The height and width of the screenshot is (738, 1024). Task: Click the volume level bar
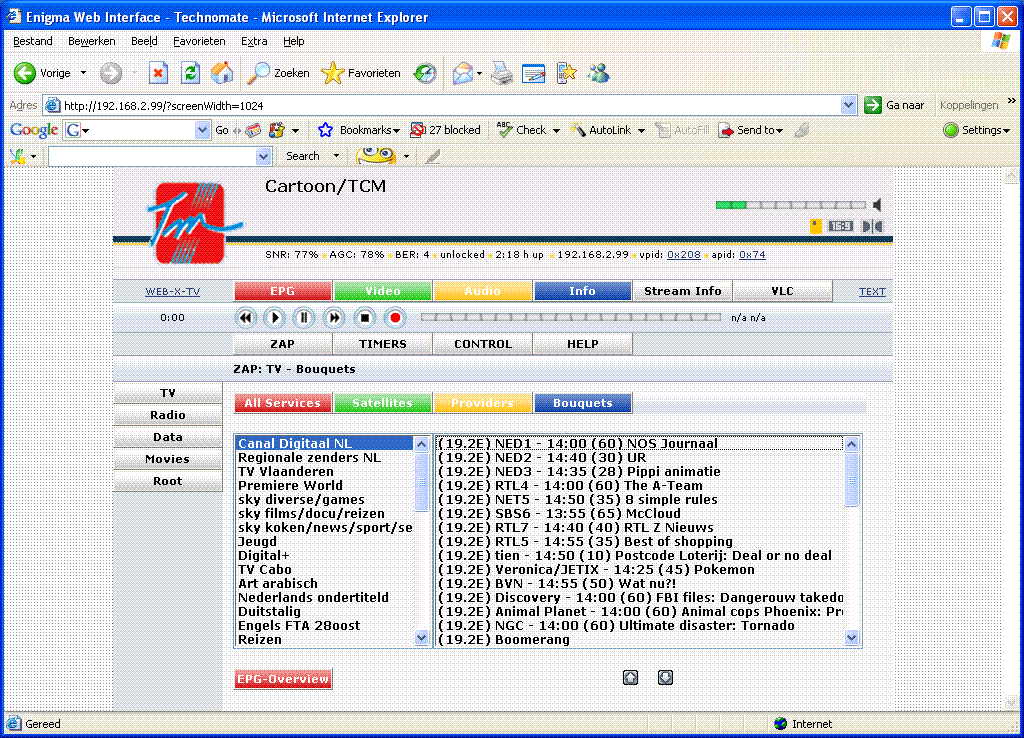791,205
